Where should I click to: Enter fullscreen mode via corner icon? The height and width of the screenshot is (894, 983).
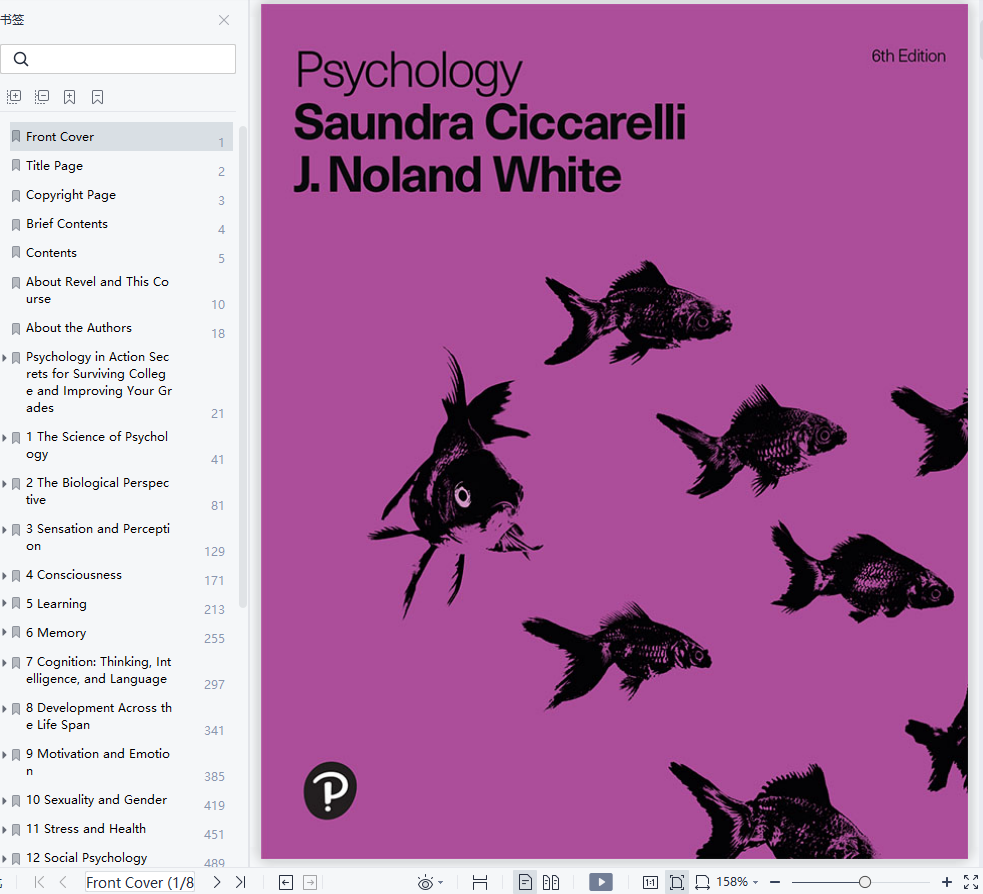(970, 882)
